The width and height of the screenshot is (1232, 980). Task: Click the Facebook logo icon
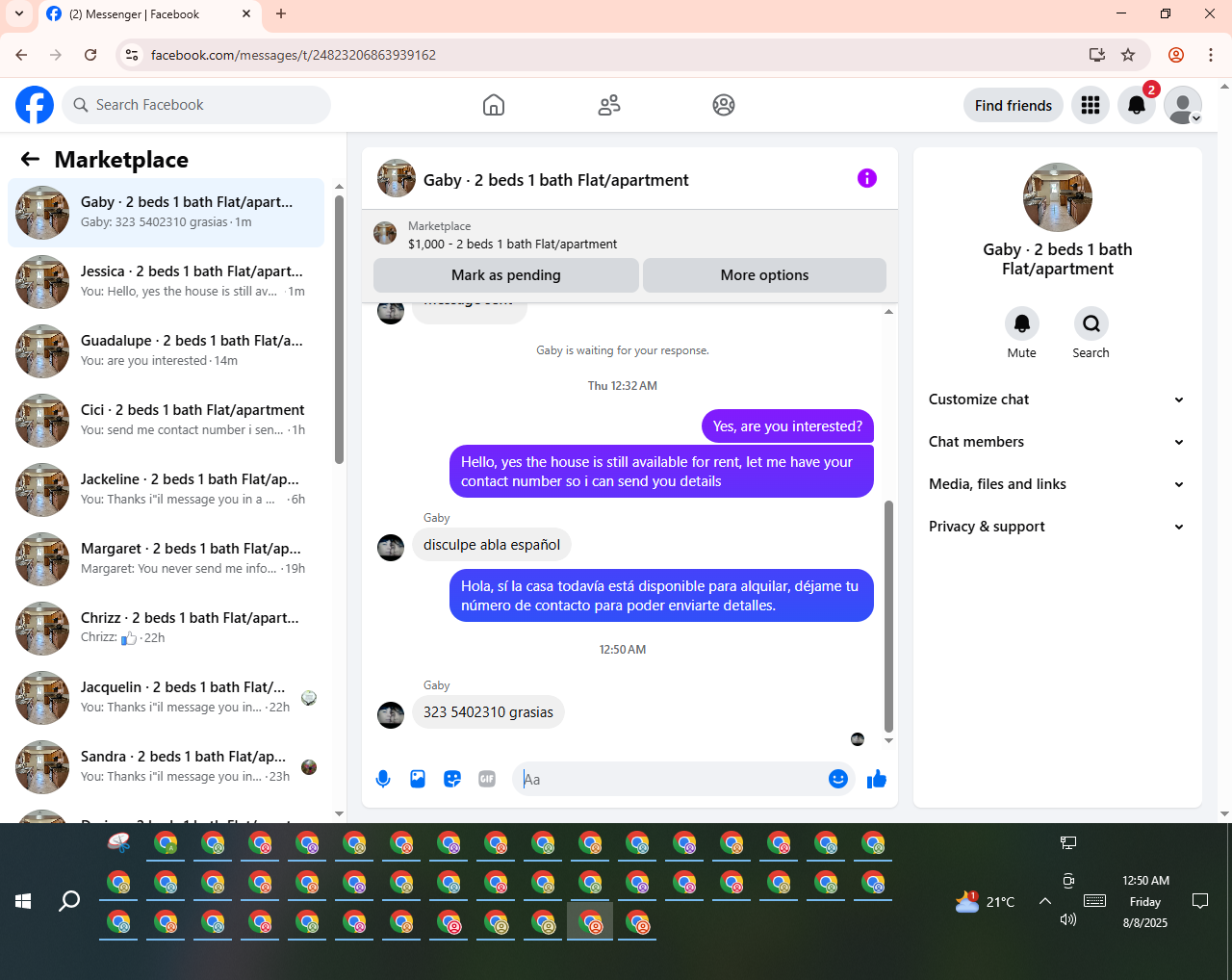pos(35,105)
